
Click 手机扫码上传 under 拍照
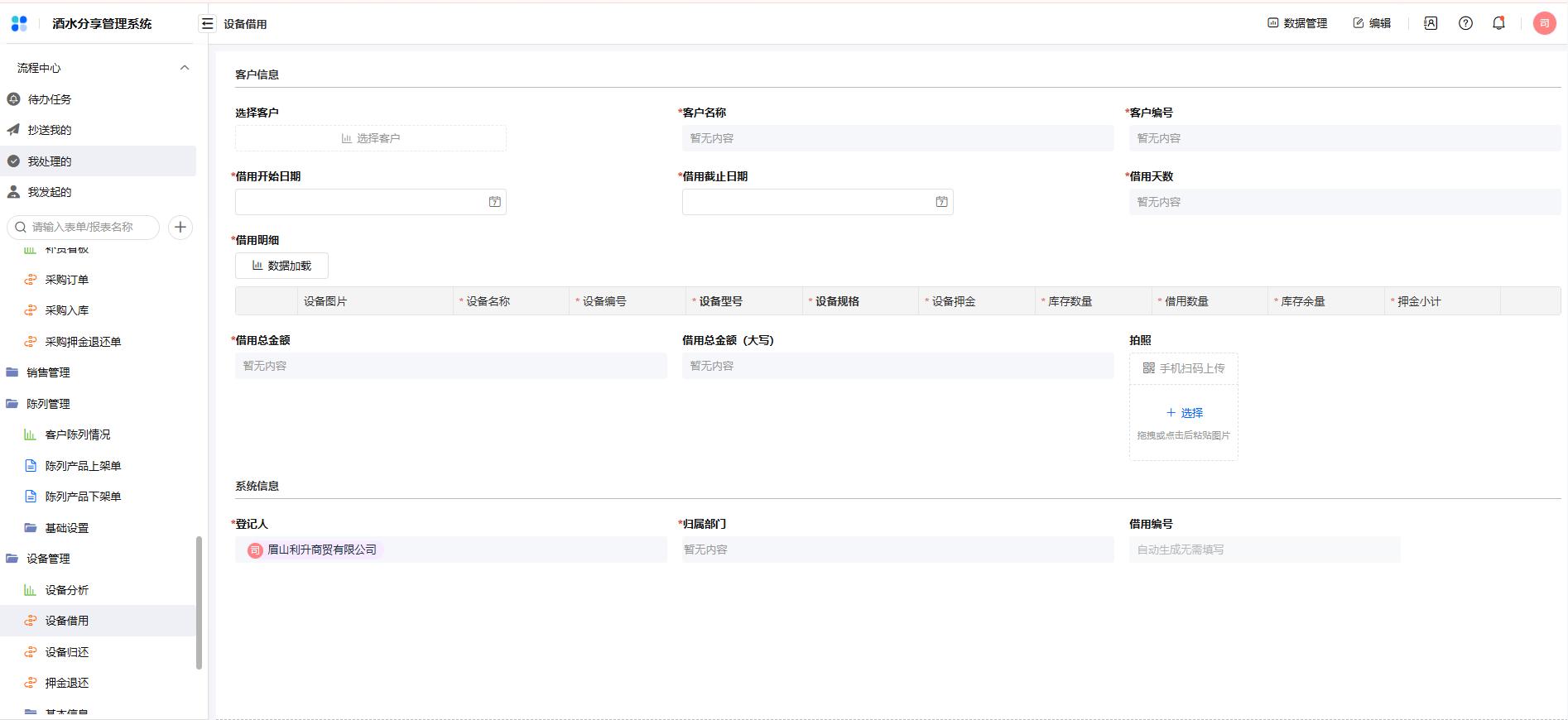click(1184, 368)
